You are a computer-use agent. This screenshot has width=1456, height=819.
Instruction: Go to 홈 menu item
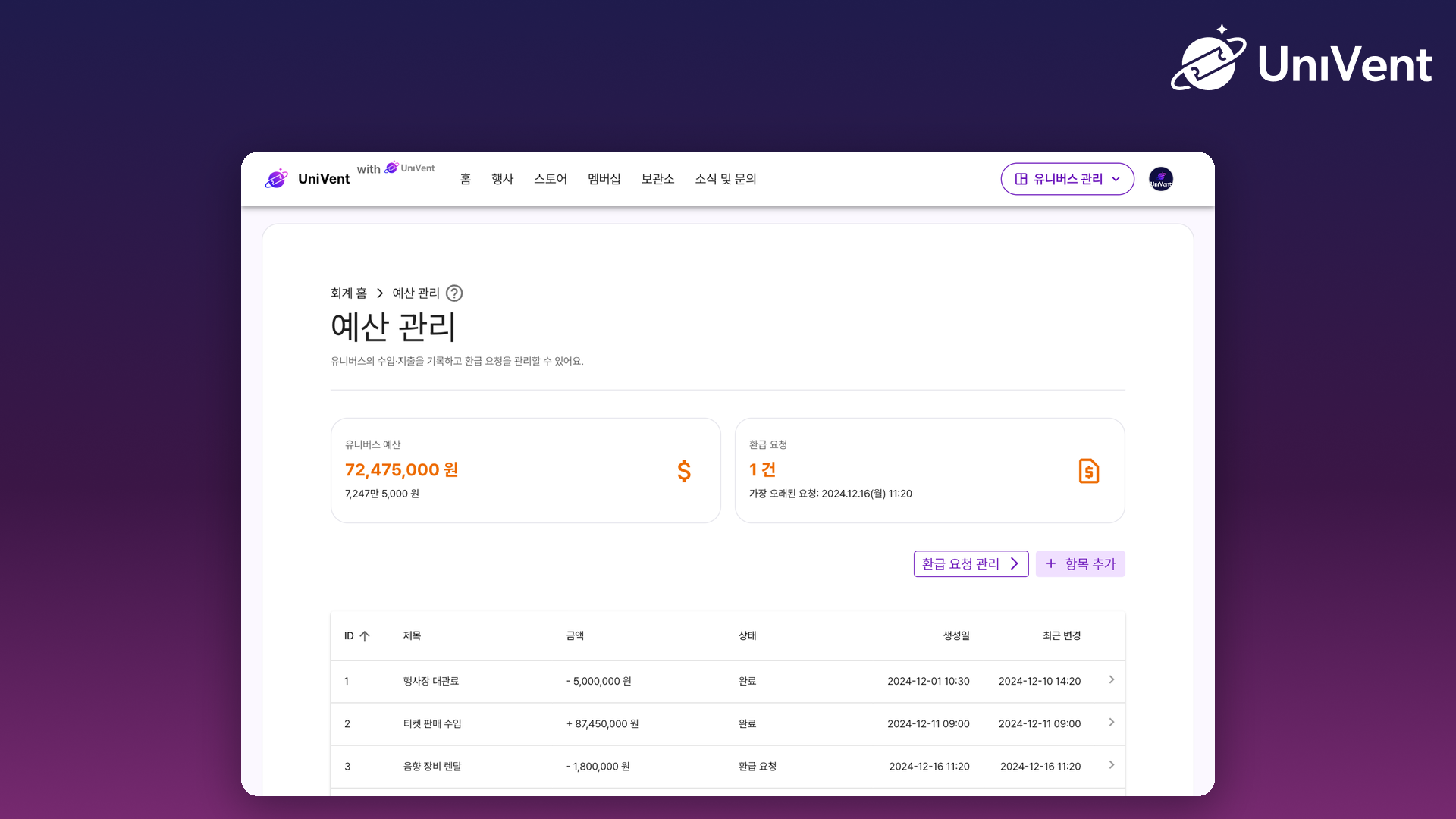(x=466, y=179)
